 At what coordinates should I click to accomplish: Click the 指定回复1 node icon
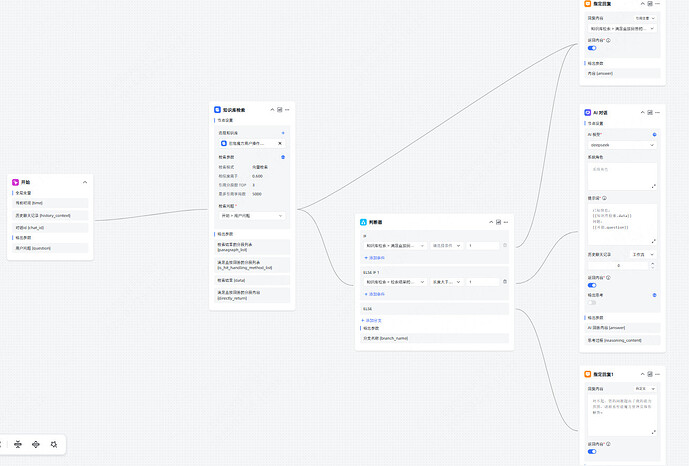coord(587,374)
